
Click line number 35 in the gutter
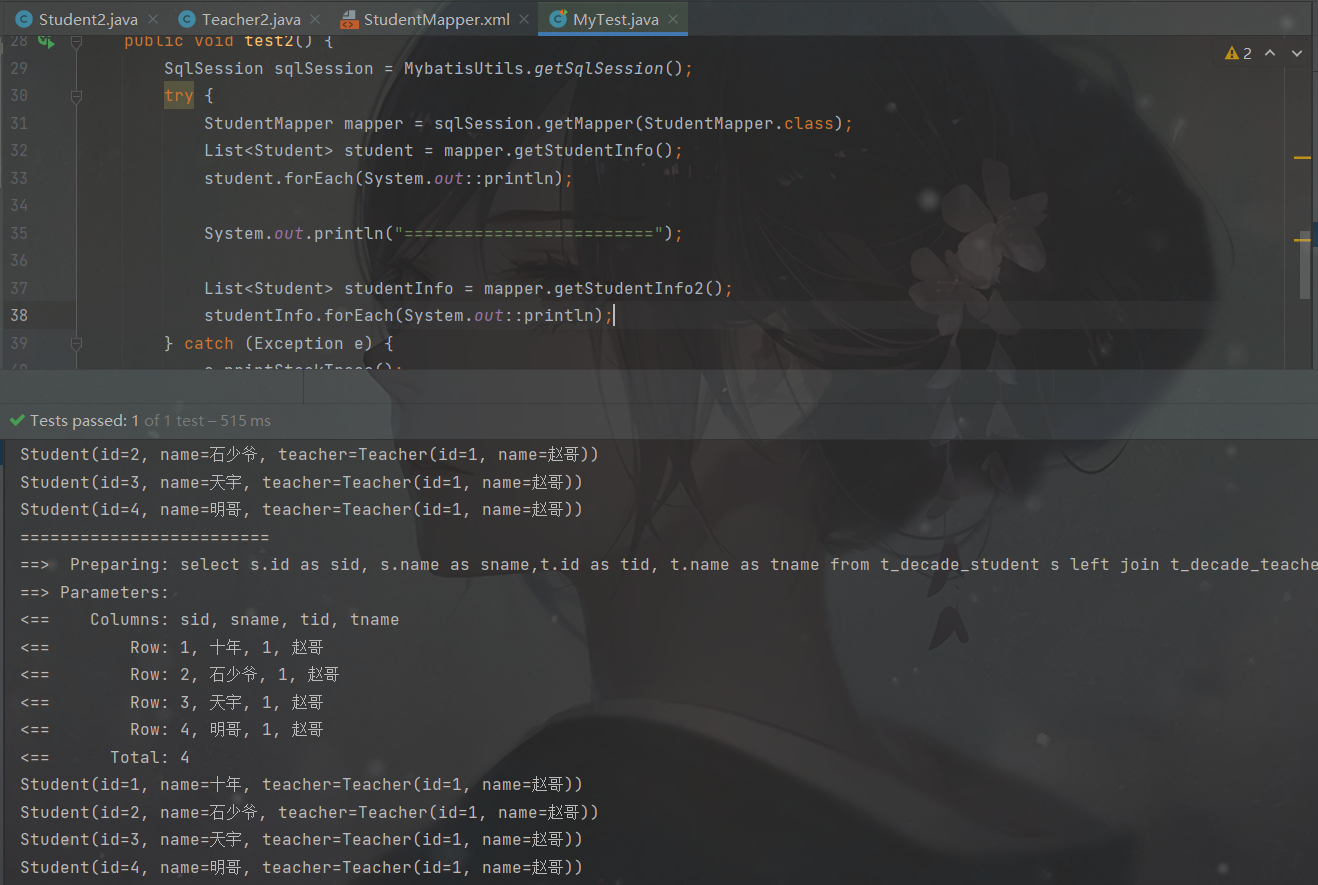tap(18, 233)
